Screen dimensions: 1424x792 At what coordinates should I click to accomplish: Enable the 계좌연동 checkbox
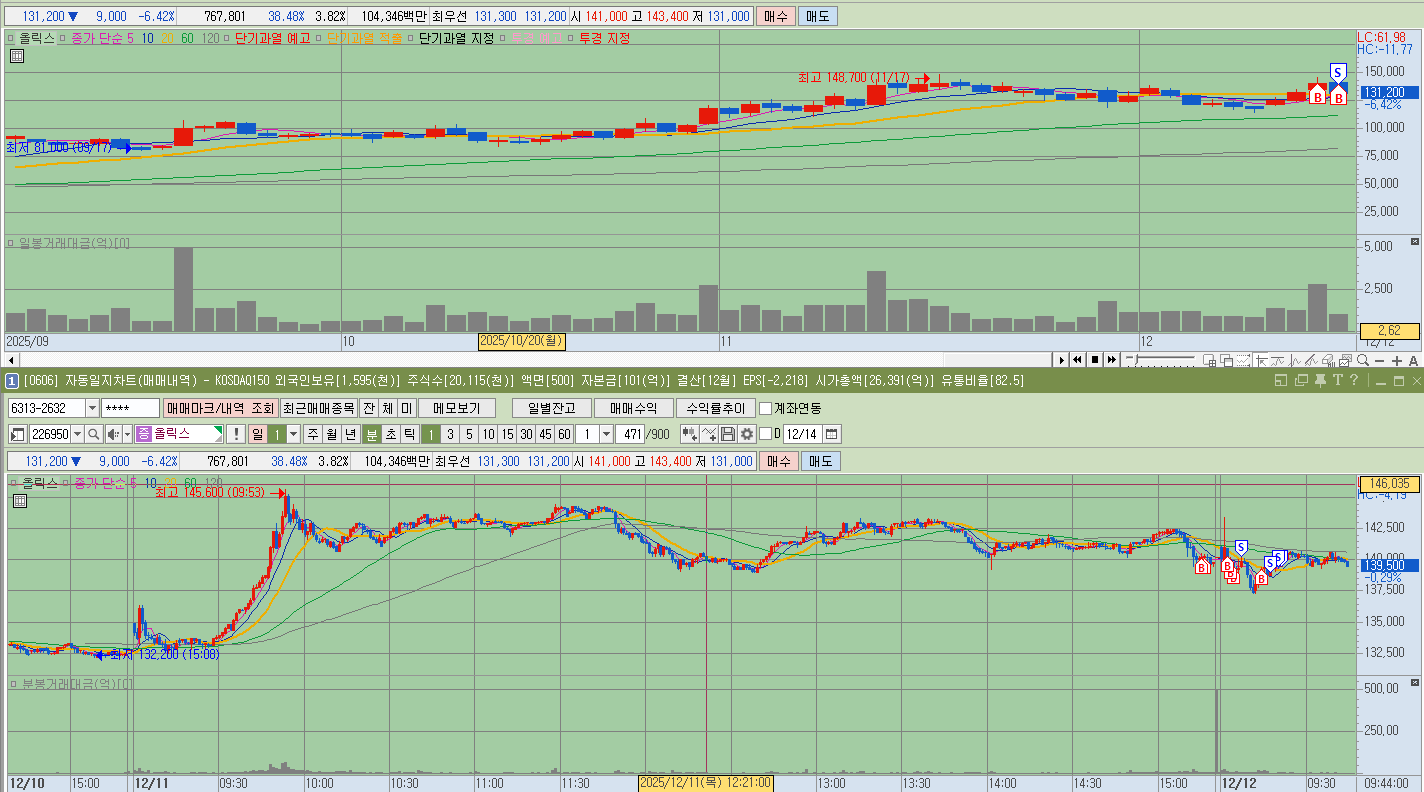pos(766,408)
